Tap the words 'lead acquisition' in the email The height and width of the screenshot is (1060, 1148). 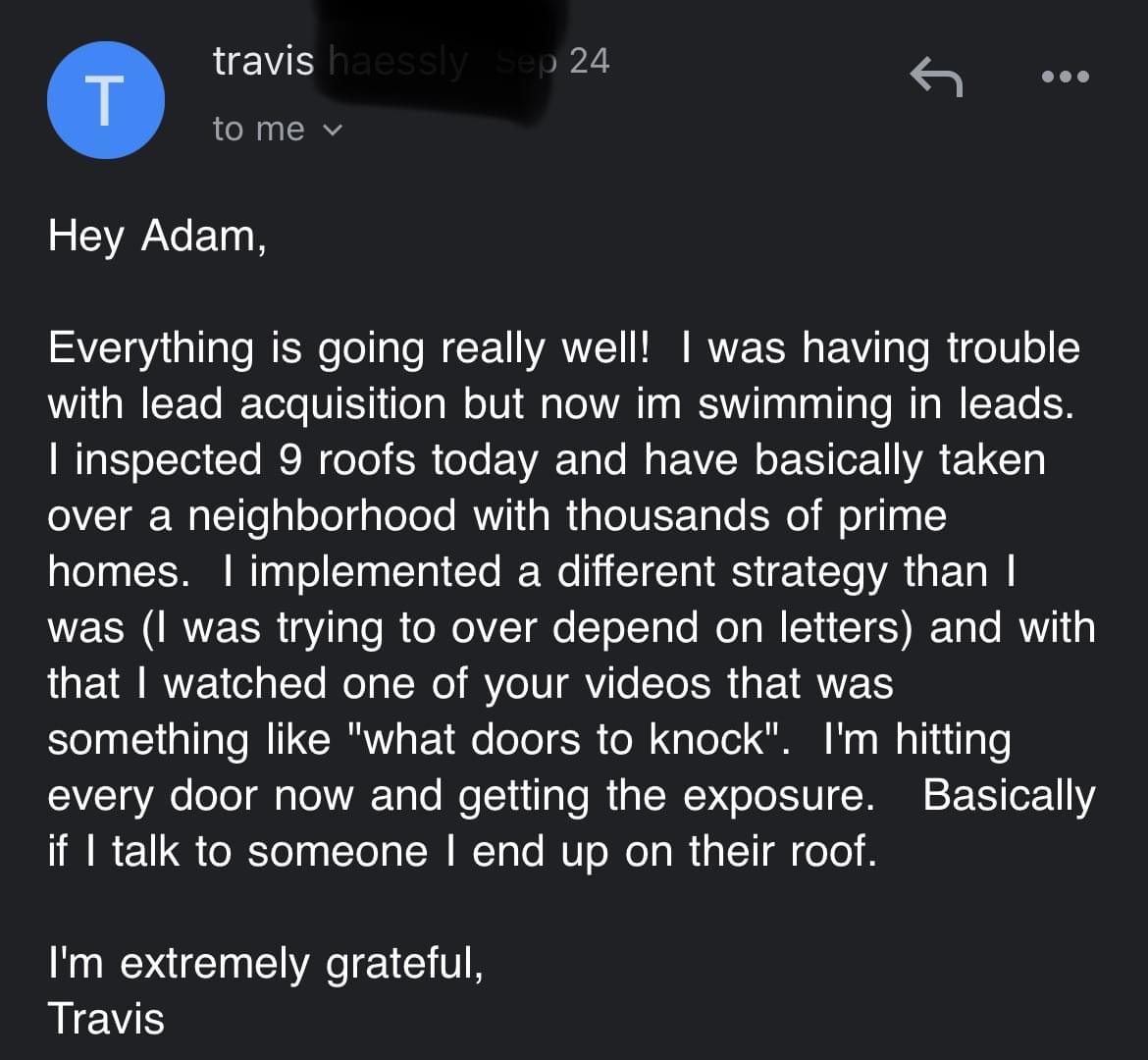(x=293, y=404)
